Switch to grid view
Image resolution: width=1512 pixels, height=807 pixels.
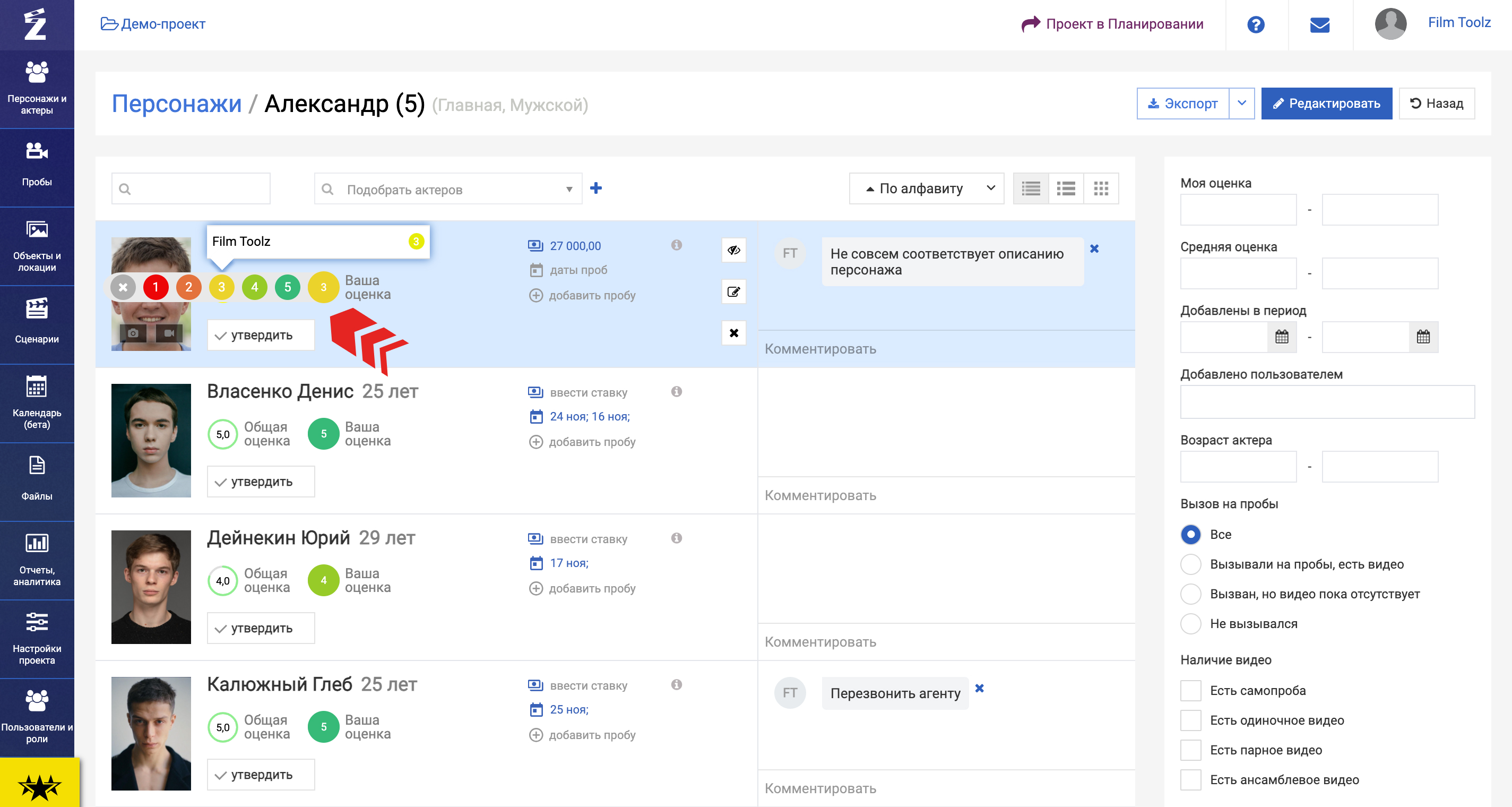coord(1101,188)
